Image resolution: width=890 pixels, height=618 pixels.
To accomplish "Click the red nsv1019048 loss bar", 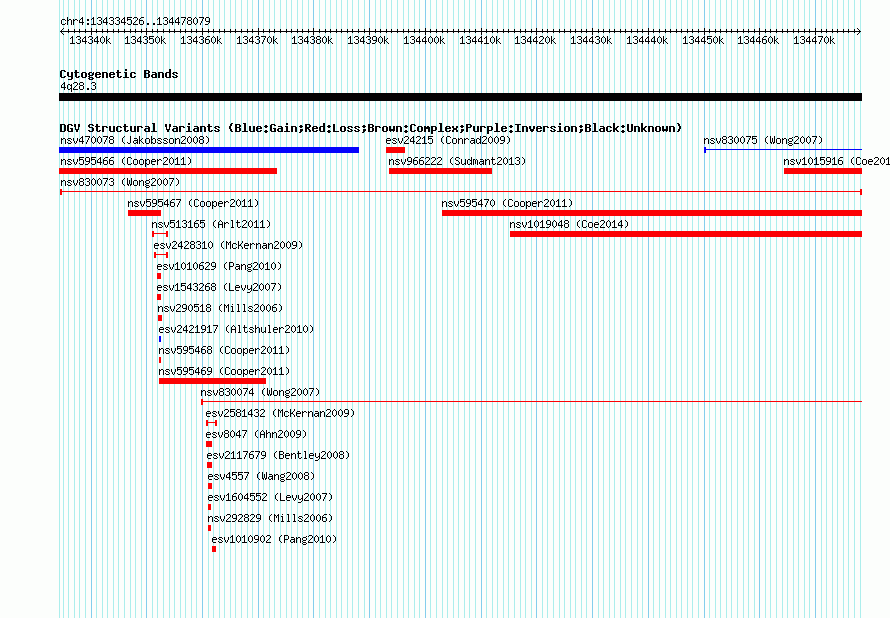I will pyautogui.click(x=686, y=234).
